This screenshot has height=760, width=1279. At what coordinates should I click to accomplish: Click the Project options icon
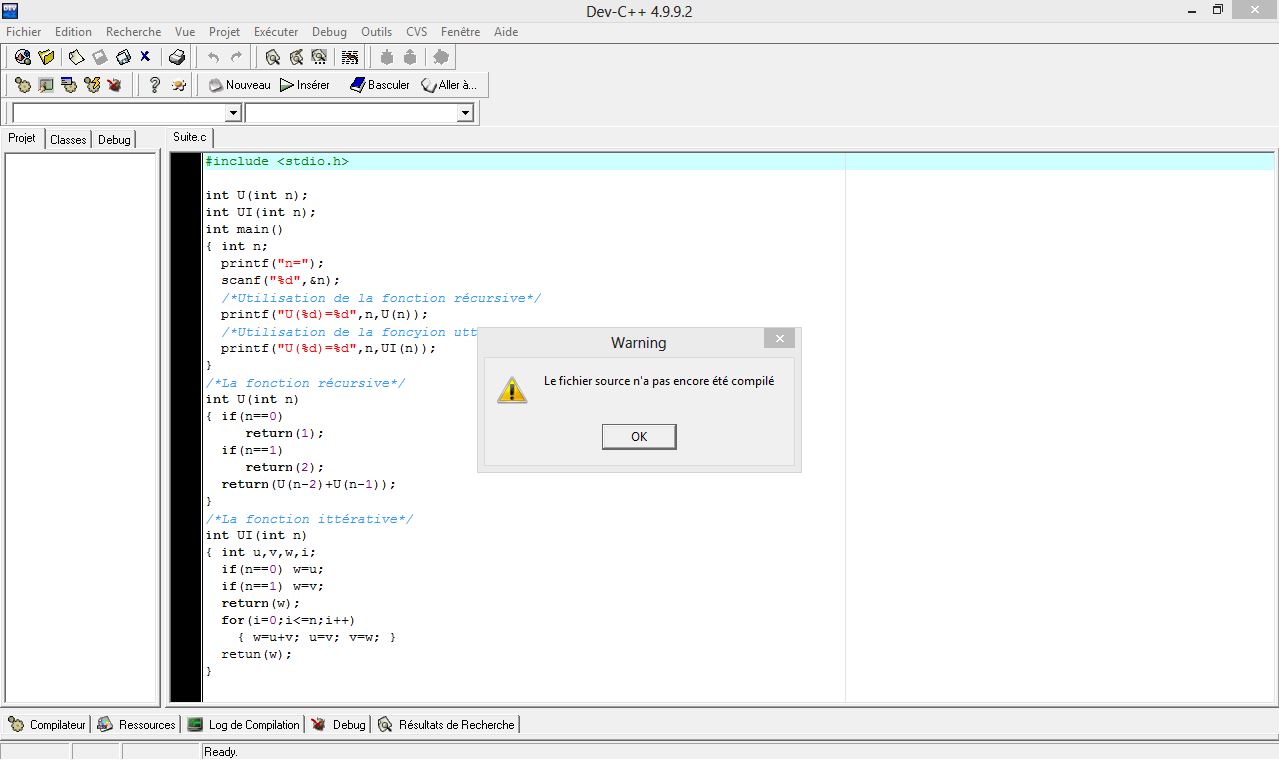point(441,57)
